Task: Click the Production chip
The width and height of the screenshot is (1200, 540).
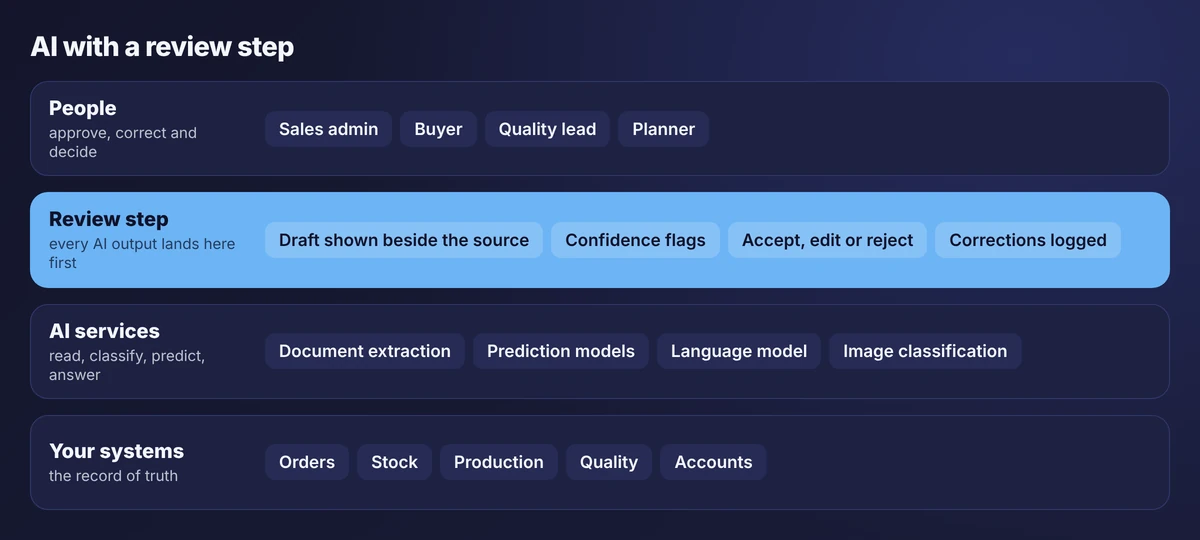Action: (499, 462)
